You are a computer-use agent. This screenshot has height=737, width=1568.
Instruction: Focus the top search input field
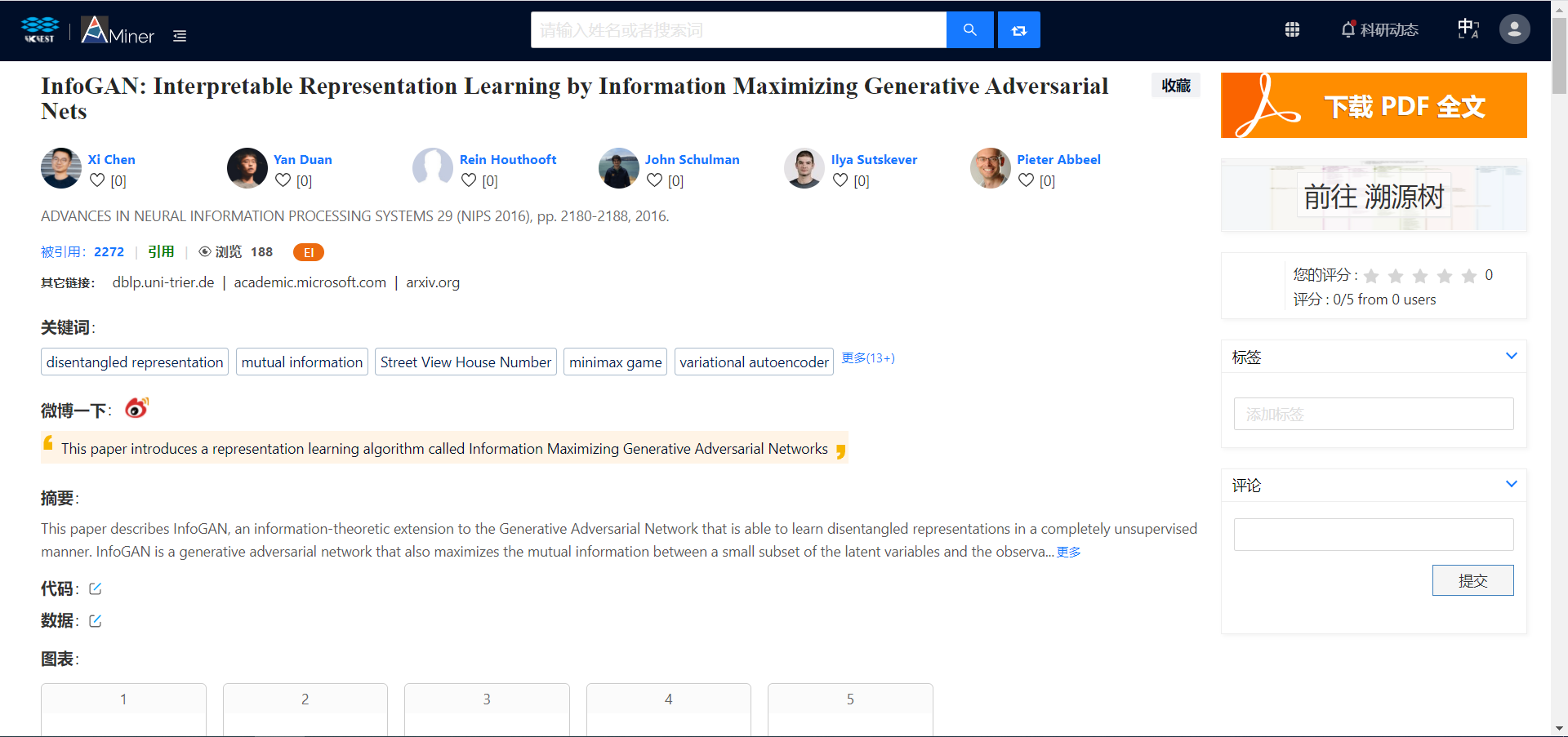click(x=738, y=30)
